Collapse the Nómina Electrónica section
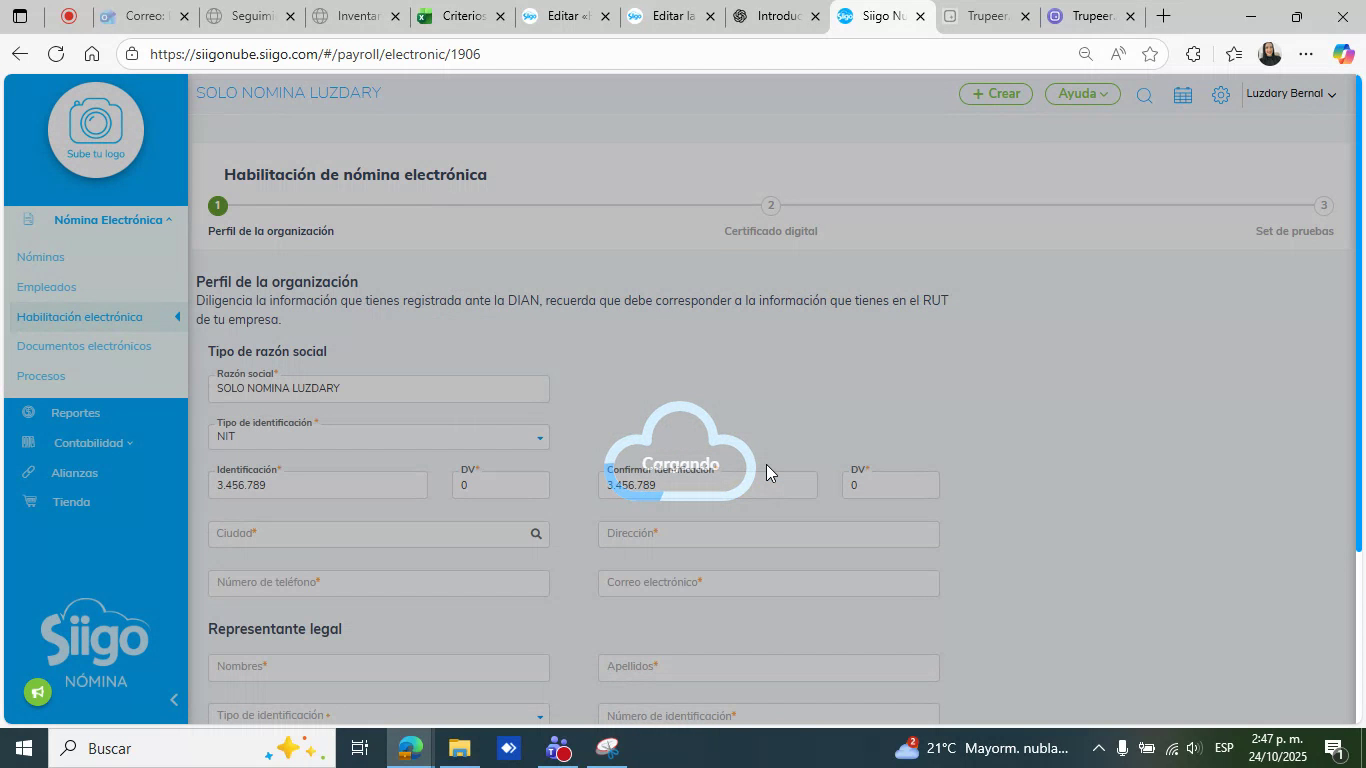Viewport: 1366px width, 768px height. (x=113, y=220)
